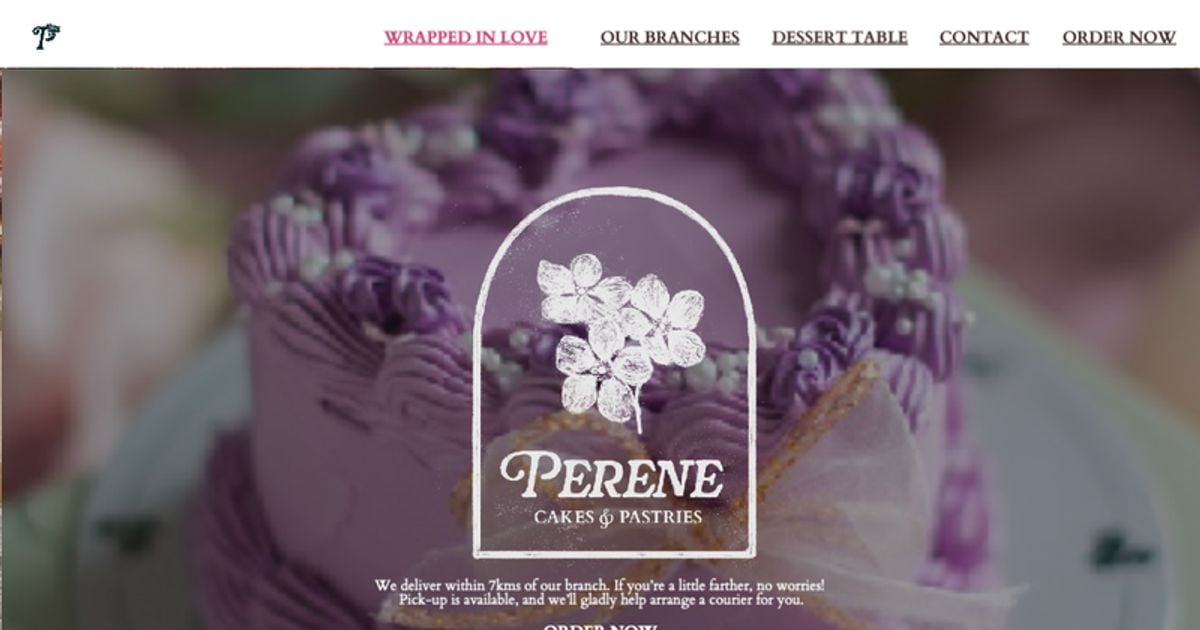Image resolution: width=1200 pixels, height=630 pixels.
Task: Click the PERENE wordmark in the arch emblem
Action: (611, 475)
